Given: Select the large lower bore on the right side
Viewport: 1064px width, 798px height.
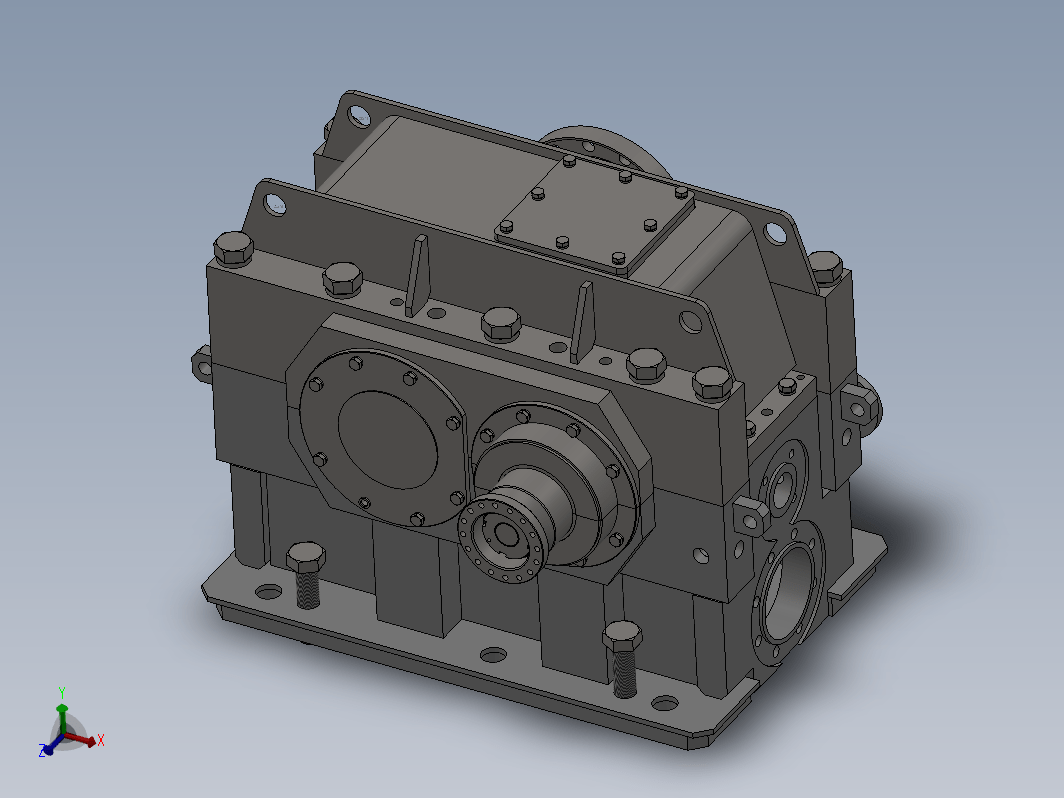Looking at the screenshot, I should click(788, 594).
